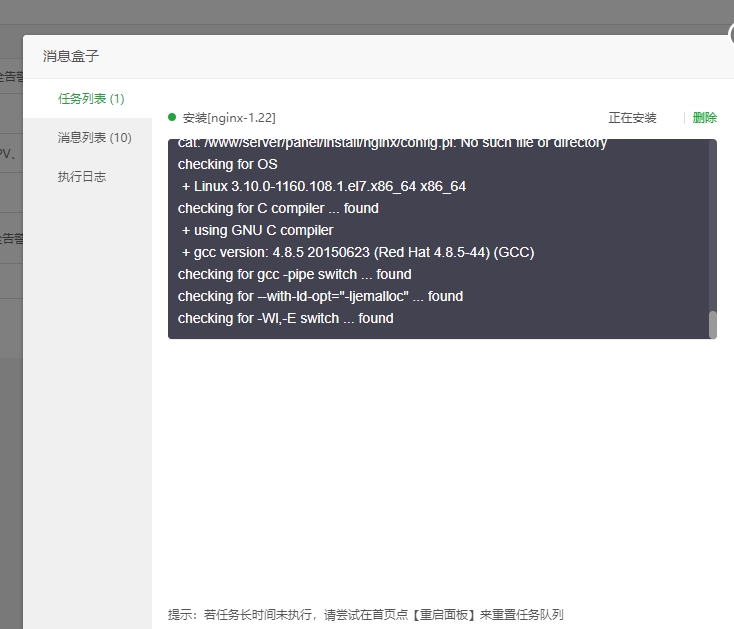The image size is (734, 629).
Task: Open the 任务列表 (1) tab
Action: pyautogui.click(x=91, y=99)
